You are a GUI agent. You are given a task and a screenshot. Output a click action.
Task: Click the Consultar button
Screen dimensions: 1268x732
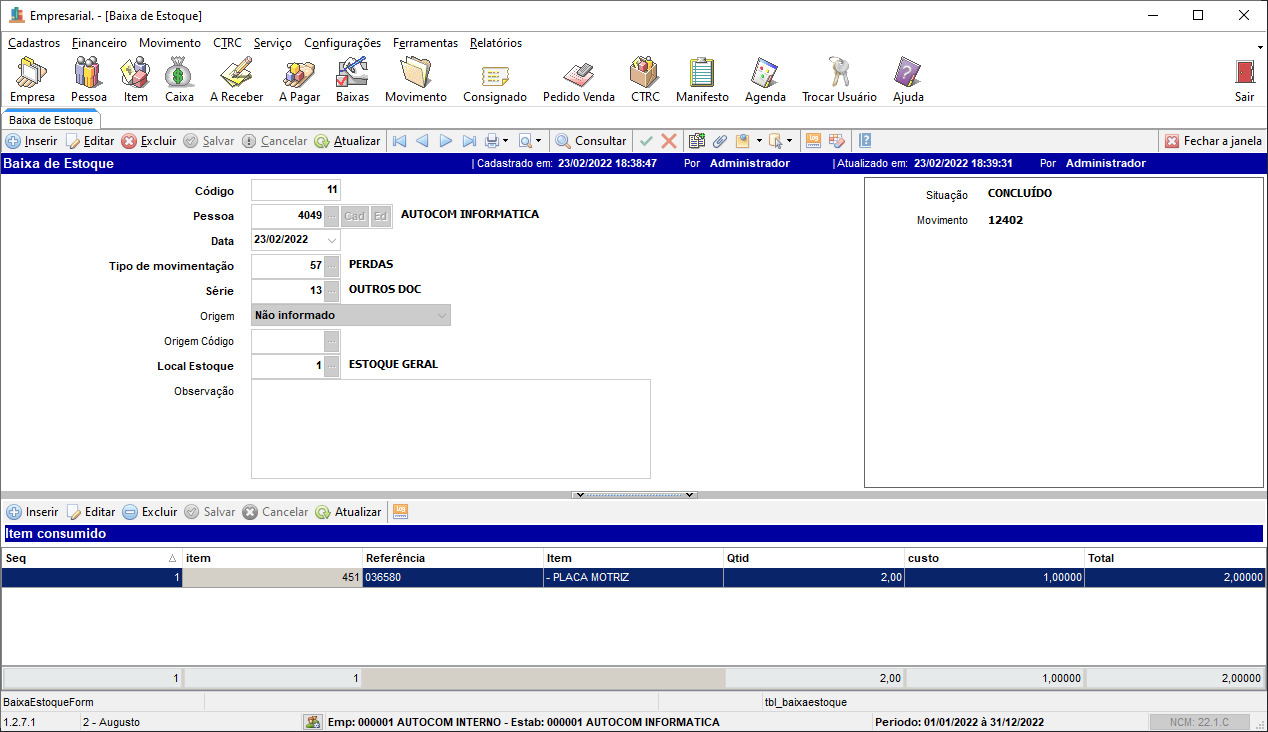(591, 141)
